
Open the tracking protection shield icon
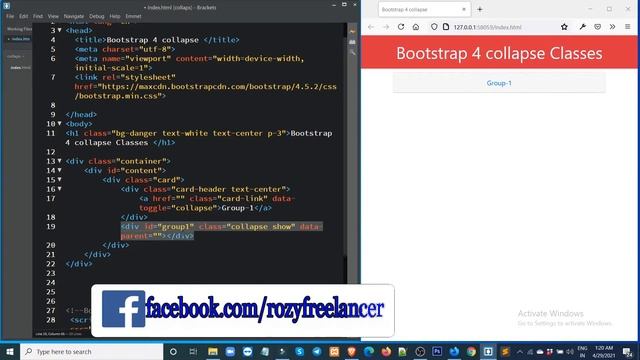click(434, 27)
